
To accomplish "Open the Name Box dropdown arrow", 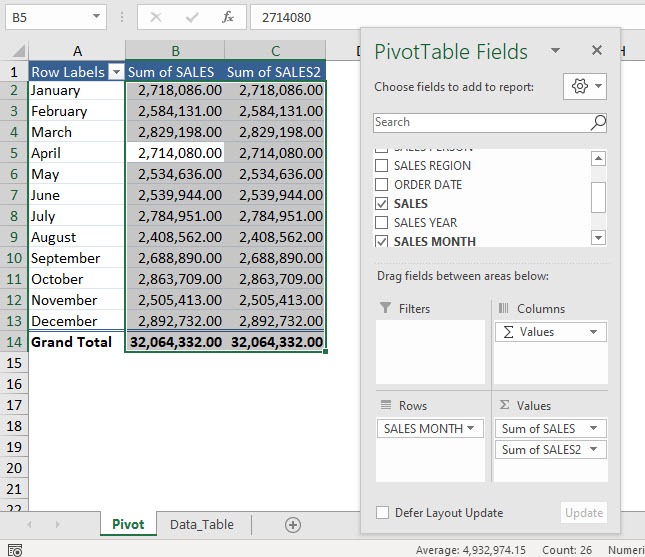I will tap(96, 17).
